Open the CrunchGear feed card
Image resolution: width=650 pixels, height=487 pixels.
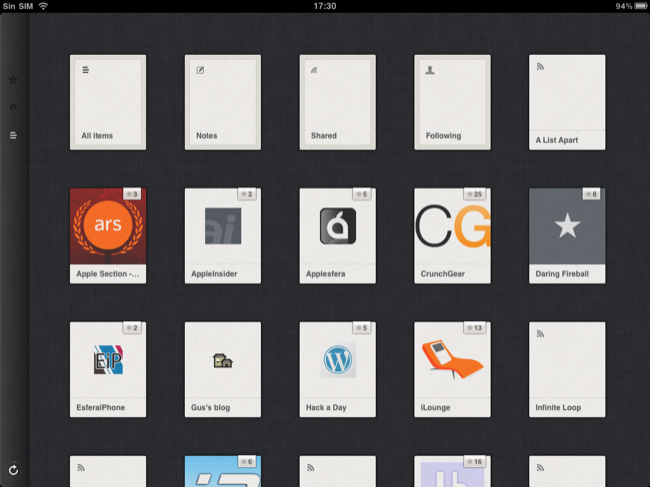coord(452,236)
